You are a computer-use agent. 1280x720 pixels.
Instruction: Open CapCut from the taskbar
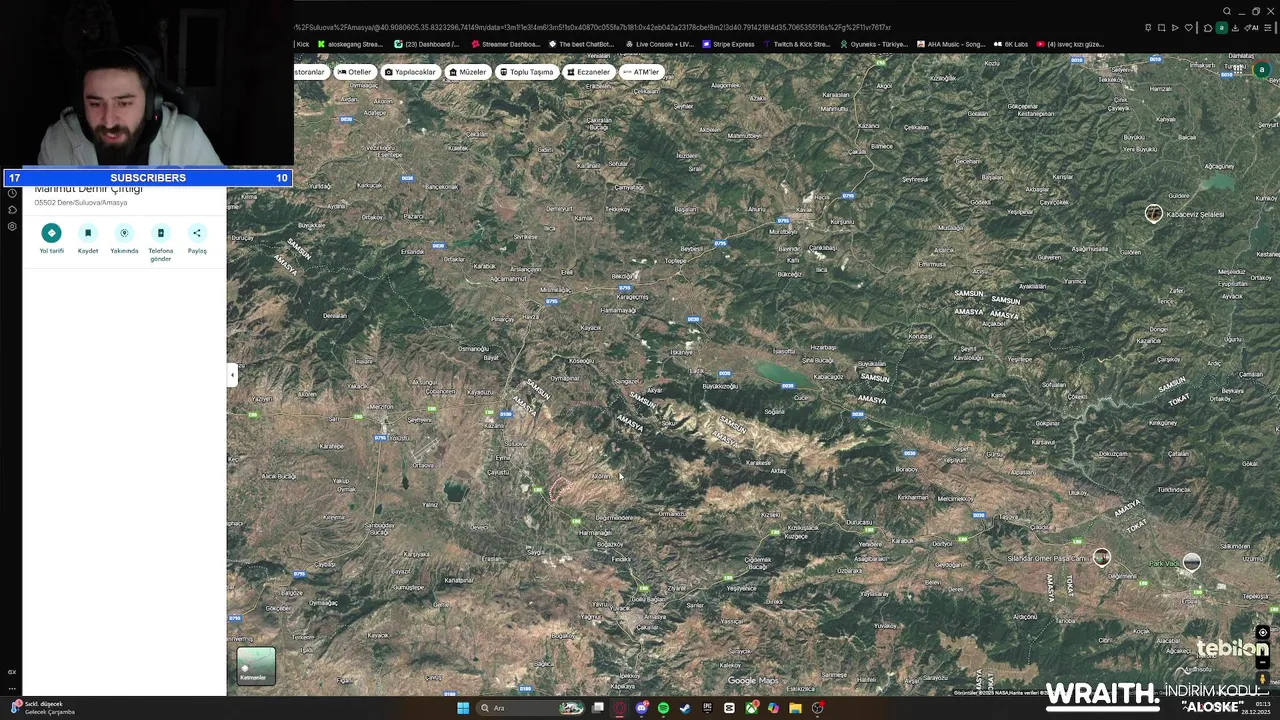729,708
